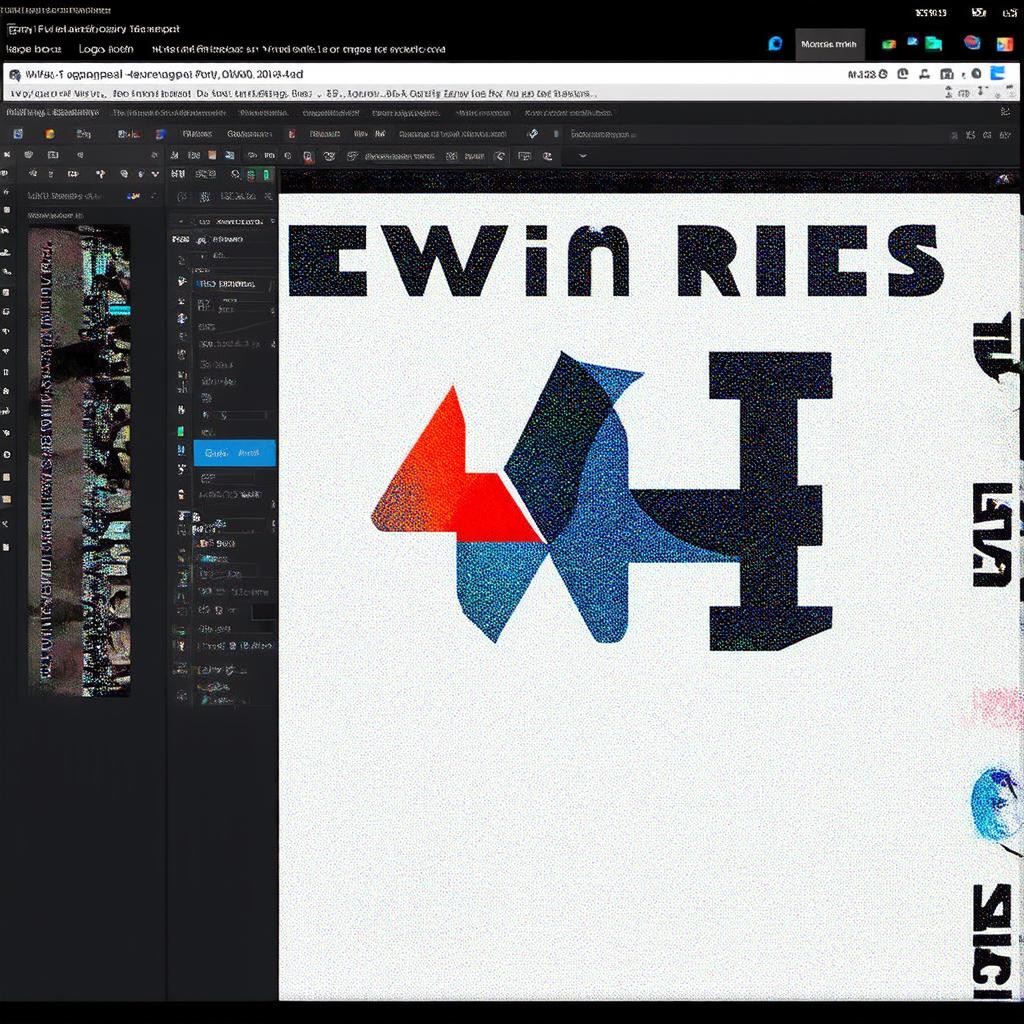Toggle the green indicator in the layer list column
The height and width of the screenshot is (1024, 1024).
click(181, 431)
